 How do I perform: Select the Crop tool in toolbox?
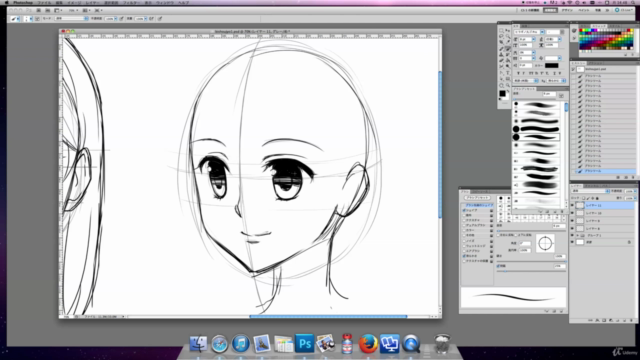point(501,42)
